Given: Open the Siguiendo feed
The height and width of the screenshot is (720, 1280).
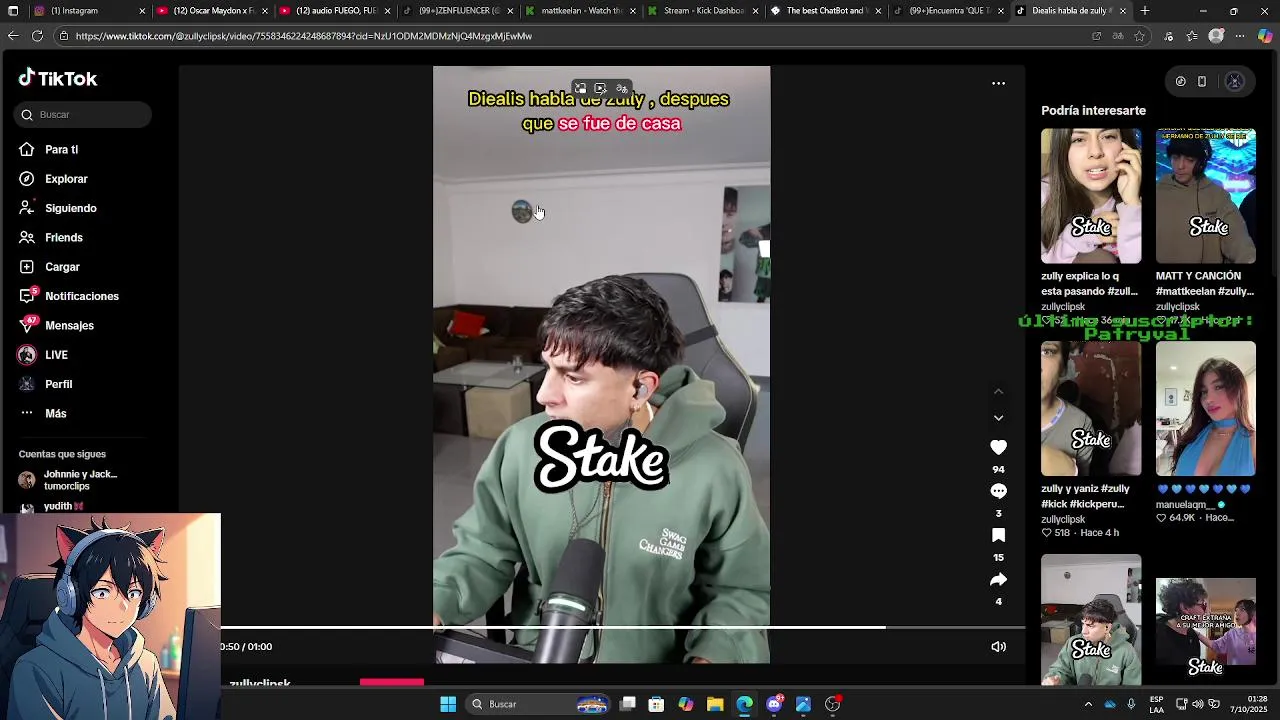Looking at the screenshot, I should [x=70, y=208].
